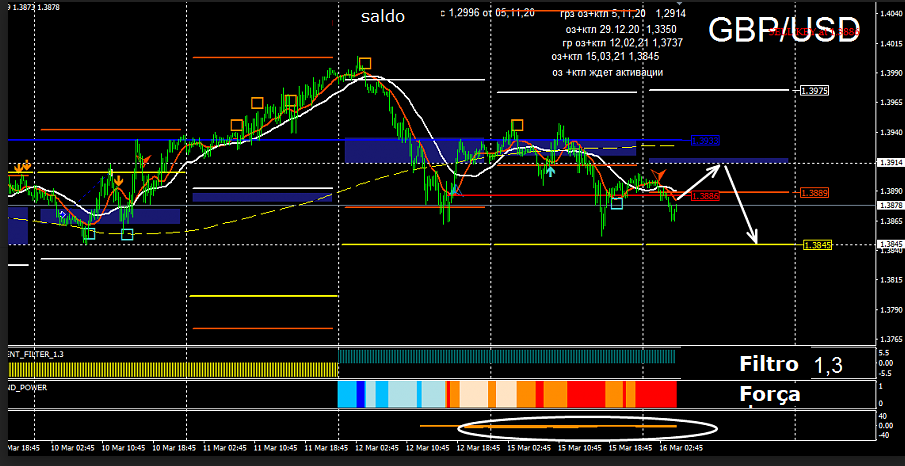This screenshot has width=905, height=466.
Task: Click the white 1.3975 price level label
Action: point(814,91)
